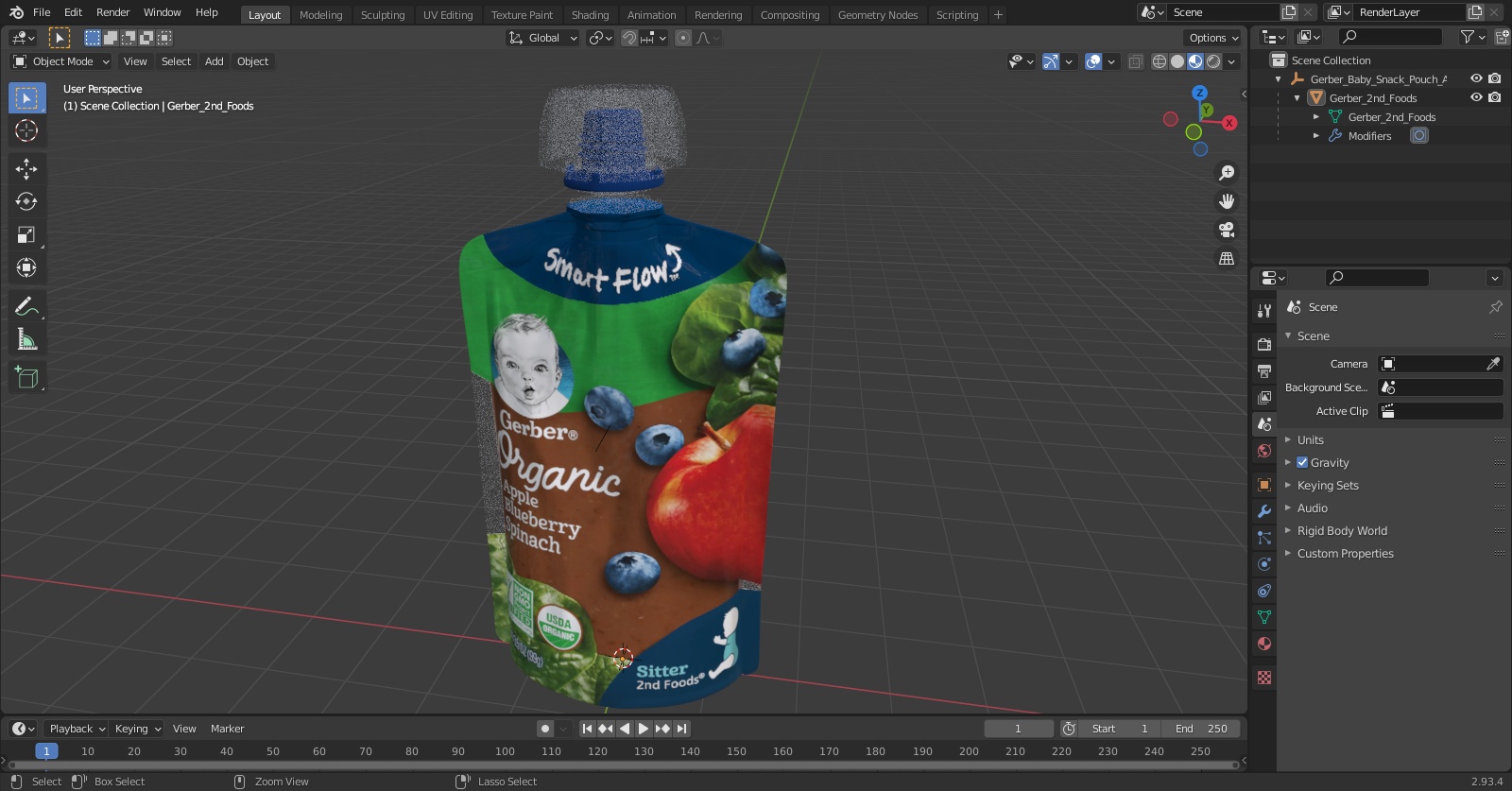Jump to last frame button
Viewport: 1512px width, 791px height.
click(x=682, y=729)
